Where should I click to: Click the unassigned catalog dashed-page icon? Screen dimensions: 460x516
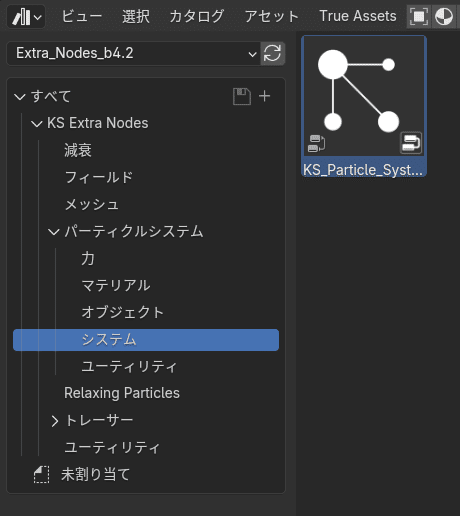click(42, 475)
